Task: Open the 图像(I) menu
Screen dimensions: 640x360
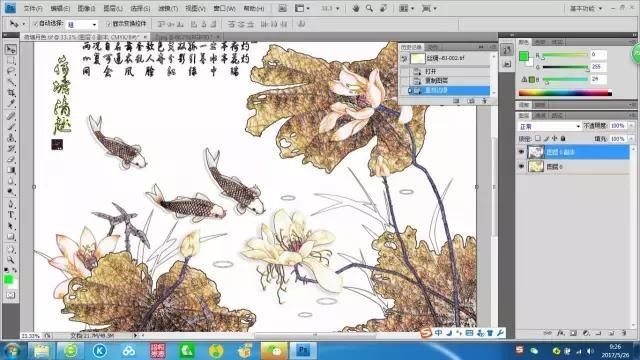Action: click(x=86, y=8)
